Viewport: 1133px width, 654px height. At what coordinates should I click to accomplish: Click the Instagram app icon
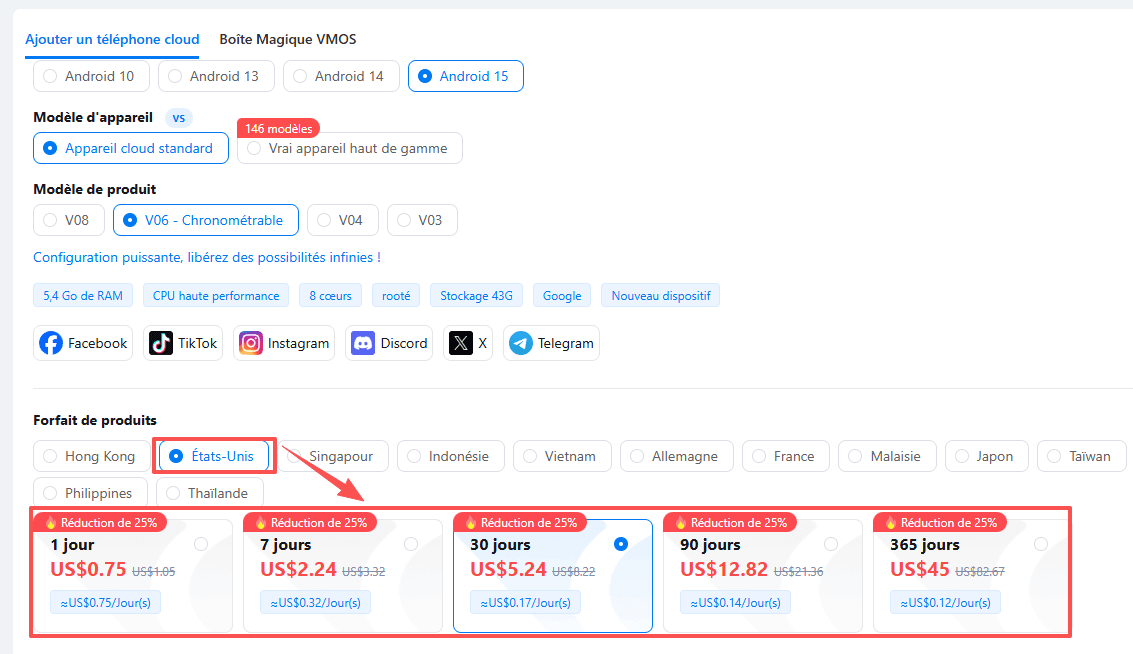click(251, 343)
